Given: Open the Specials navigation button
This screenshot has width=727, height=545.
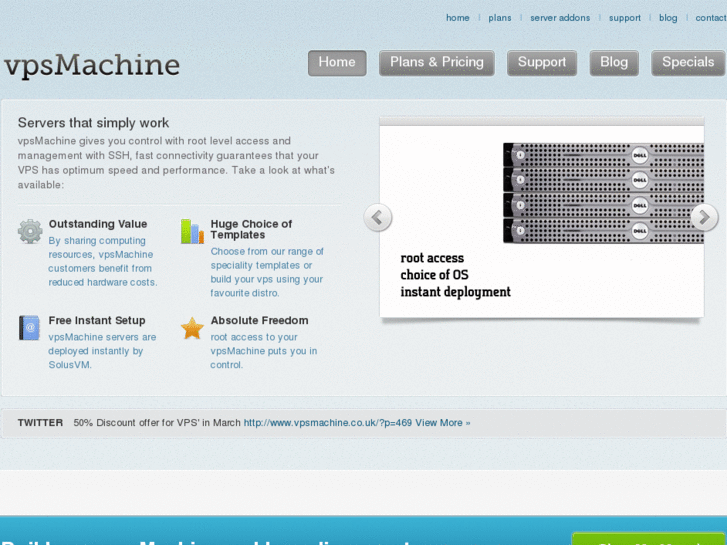Looking at the screenshot, I should [688, 63].
